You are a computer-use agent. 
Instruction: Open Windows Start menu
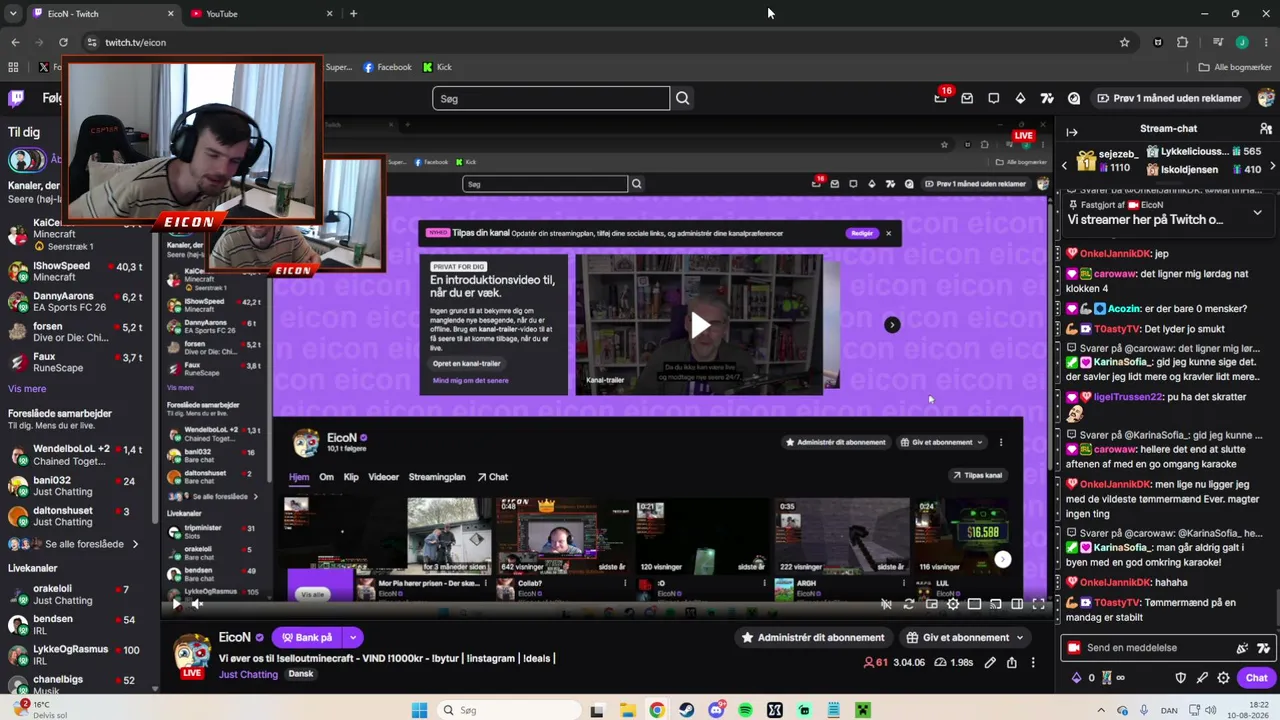[419, 710]
